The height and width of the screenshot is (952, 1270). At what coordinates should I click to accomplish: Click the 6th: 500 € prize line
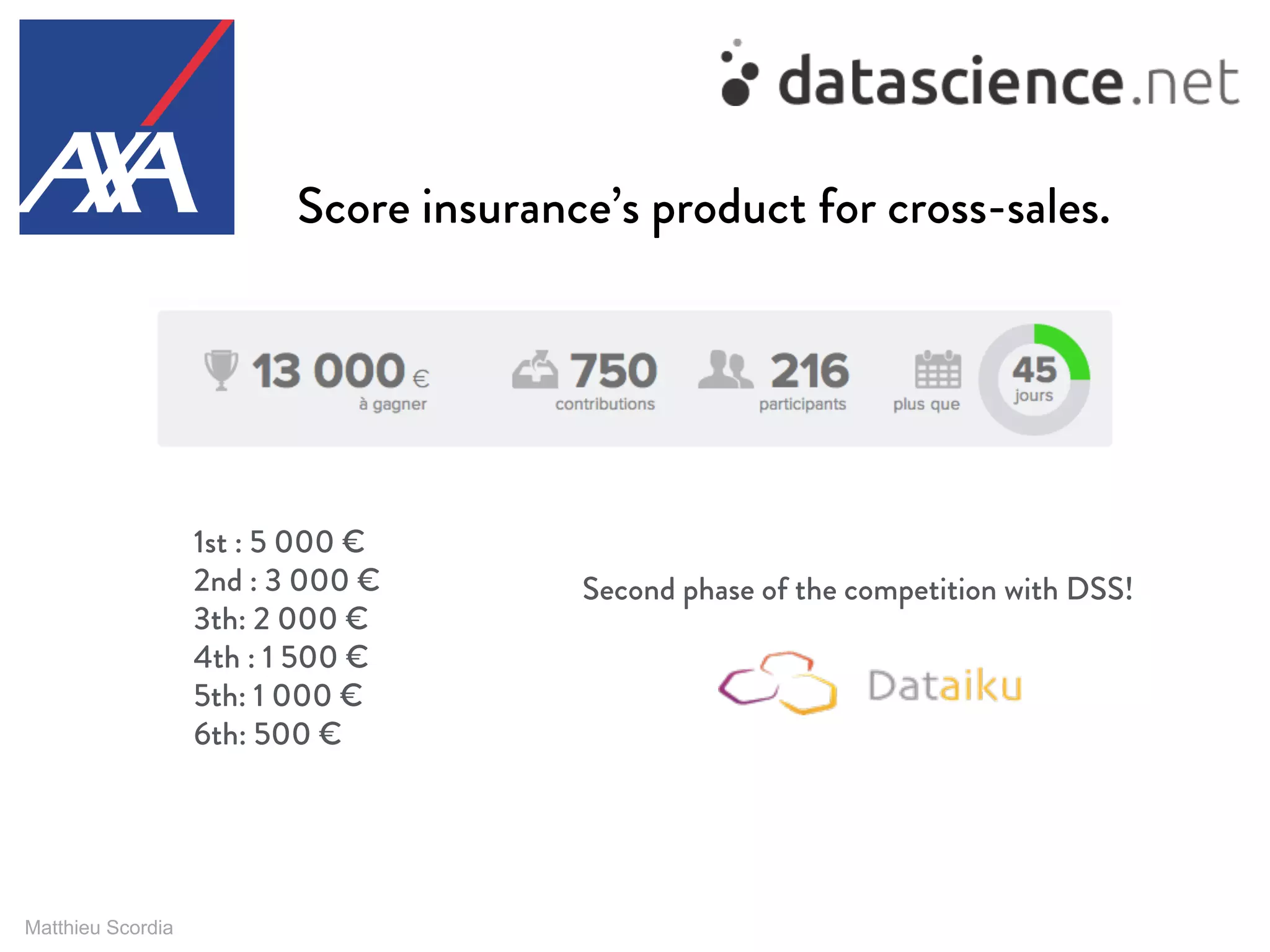(x=267, y=734)
